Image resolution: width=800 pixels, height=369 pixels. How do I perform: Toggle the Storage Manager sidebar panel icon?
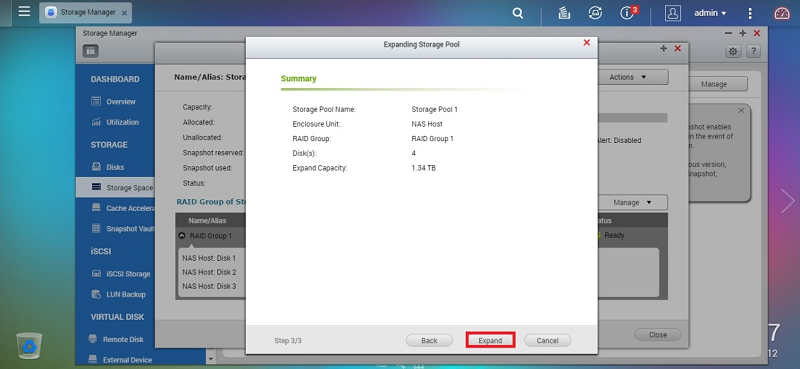pos(91,51)
